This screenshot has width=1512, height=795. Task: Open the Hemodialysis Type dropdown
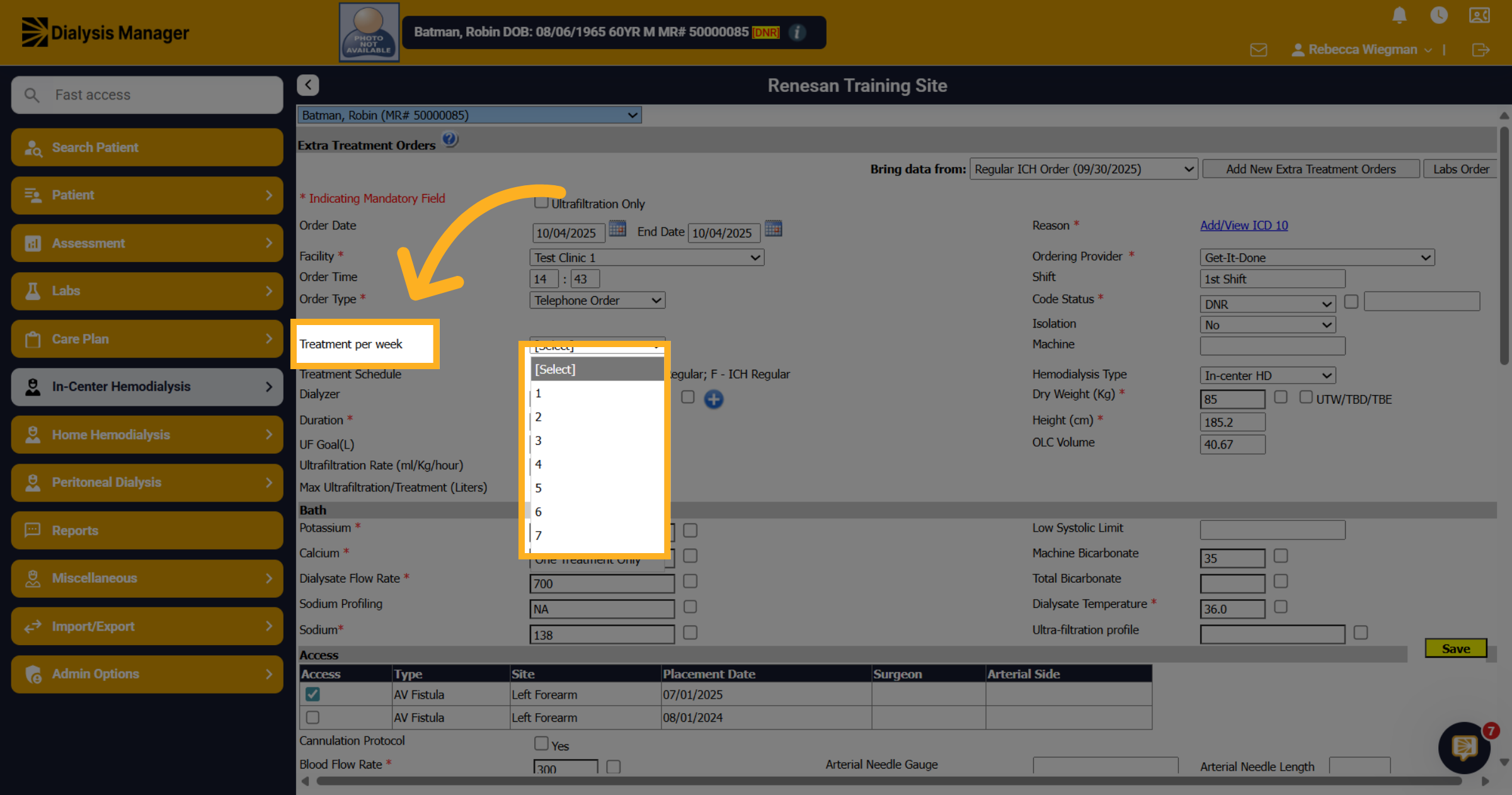click(1268, 375)
